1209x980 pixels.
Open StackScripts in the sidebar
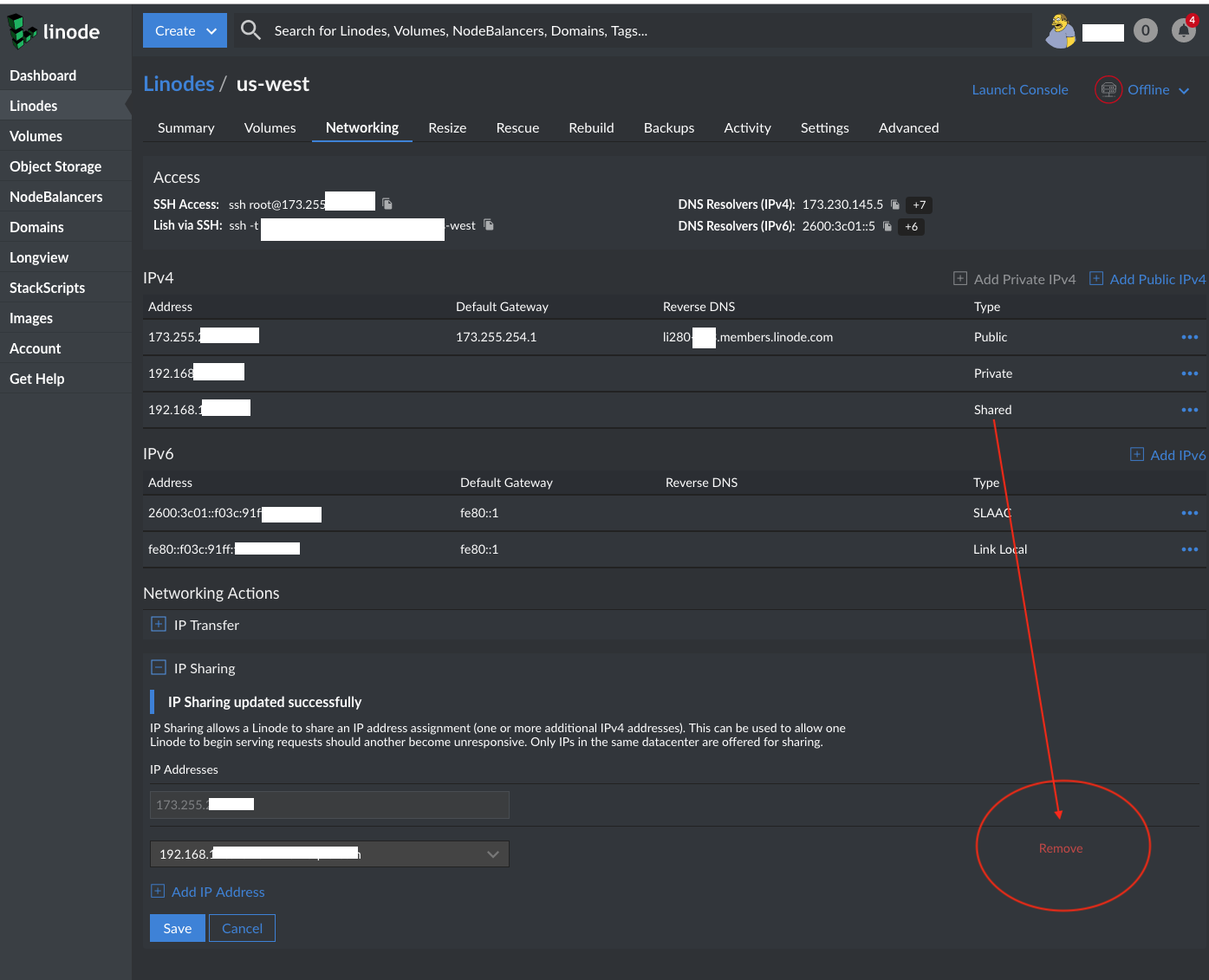[66, 288]
